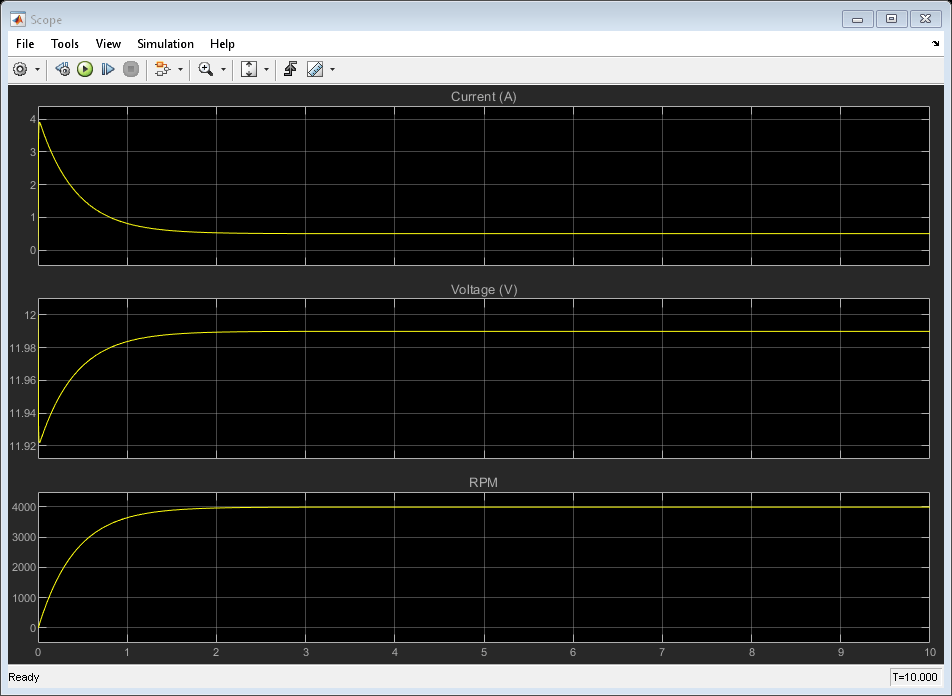Open the File menu
The image size is (952, 696).
pyautogui.click(x=25, y=44)
